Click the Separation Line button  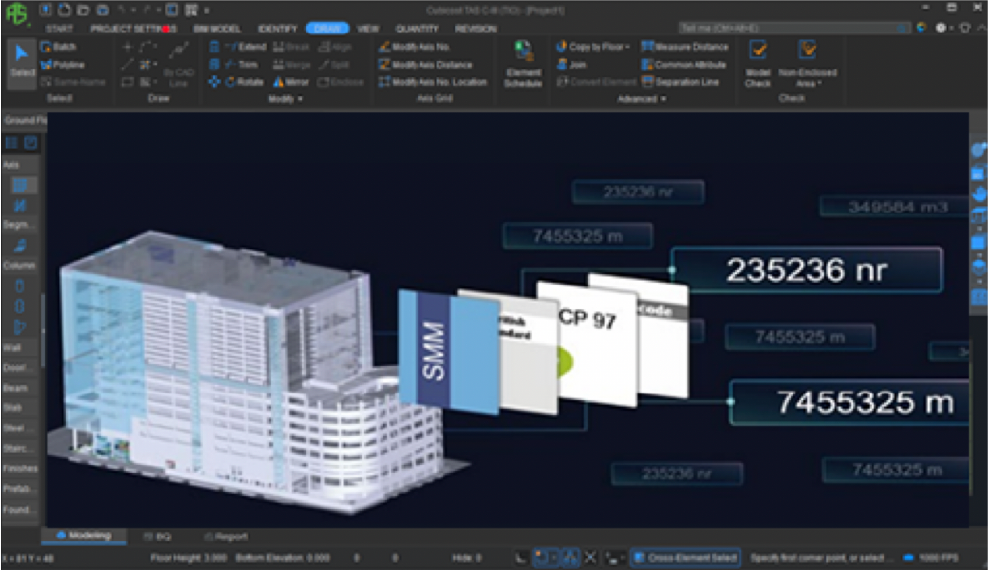tap(682, 82)
